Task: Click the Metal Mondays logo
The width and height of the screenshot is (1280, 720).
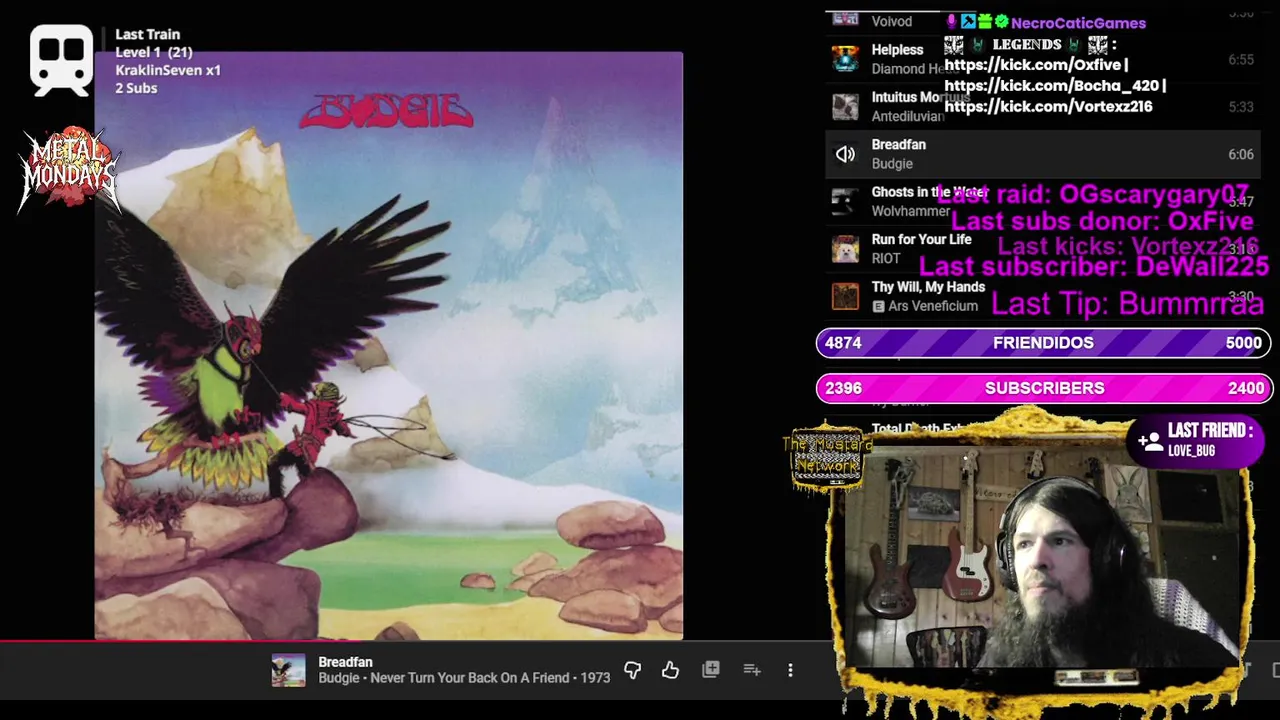Action: pos(69,170)
